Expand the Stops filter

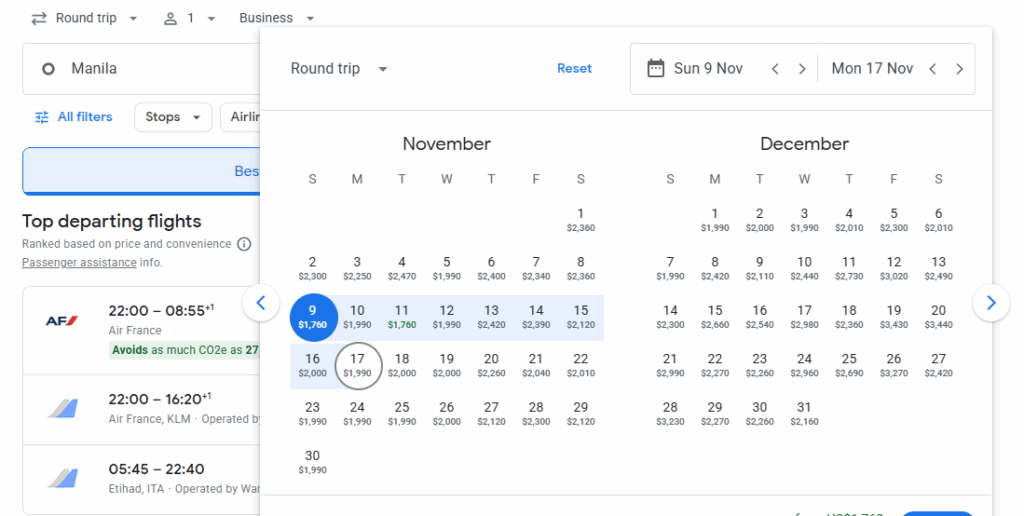coord(172,117)
